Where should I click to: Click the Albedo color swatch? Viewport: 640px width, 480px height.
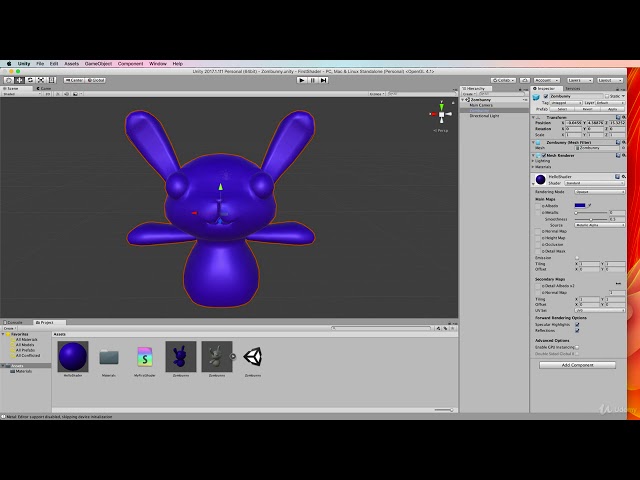click(580, 205)
